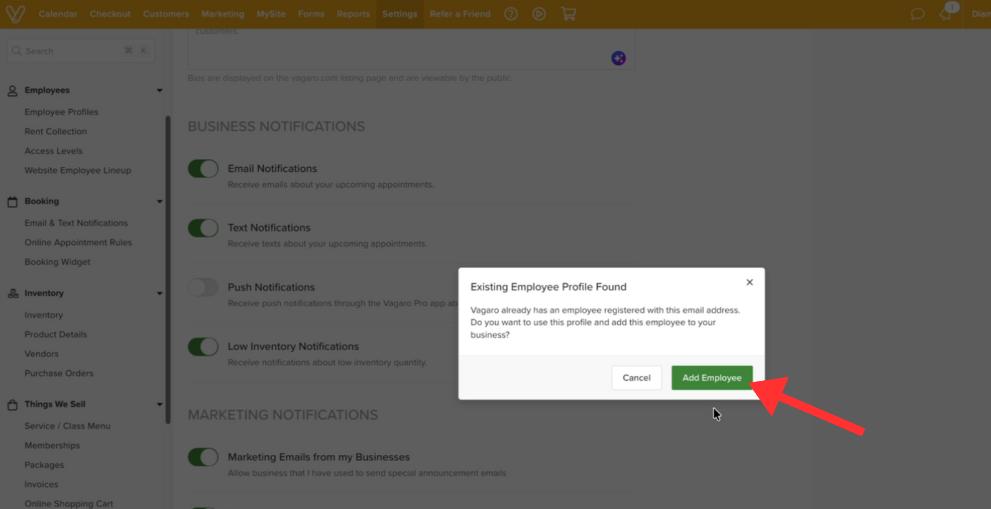Open Purchase Orders in sidebar
Image resolution: width=991 pixels, height=509 pixels.
59,374
